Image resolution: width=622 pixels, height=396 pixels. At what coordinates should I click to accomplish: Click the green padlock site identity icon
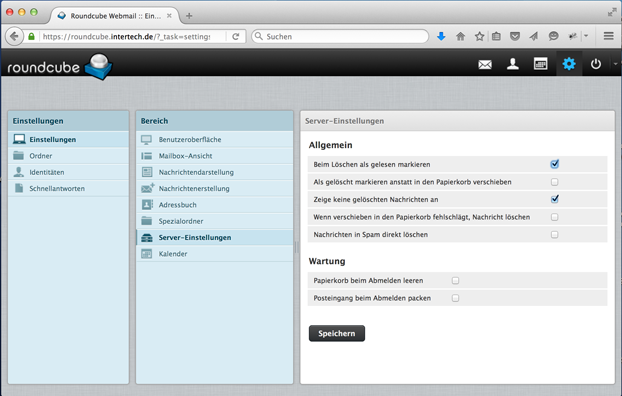(x=31, y=37)
